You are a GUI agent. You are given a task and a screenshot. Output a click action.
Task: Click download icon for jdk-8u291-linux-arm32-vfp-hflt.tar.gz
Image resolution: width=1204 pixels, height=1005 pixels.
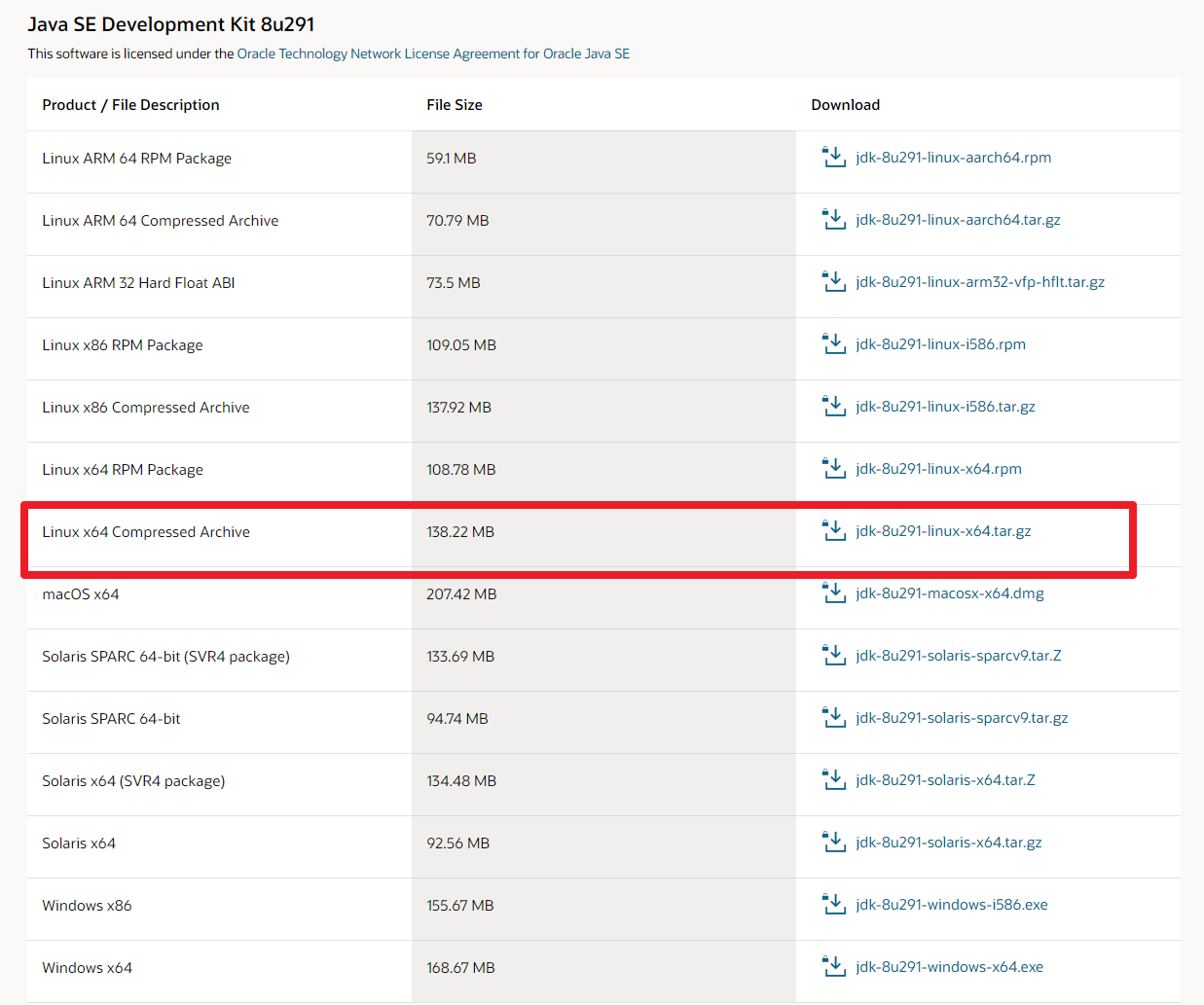(x=834, y=281)
